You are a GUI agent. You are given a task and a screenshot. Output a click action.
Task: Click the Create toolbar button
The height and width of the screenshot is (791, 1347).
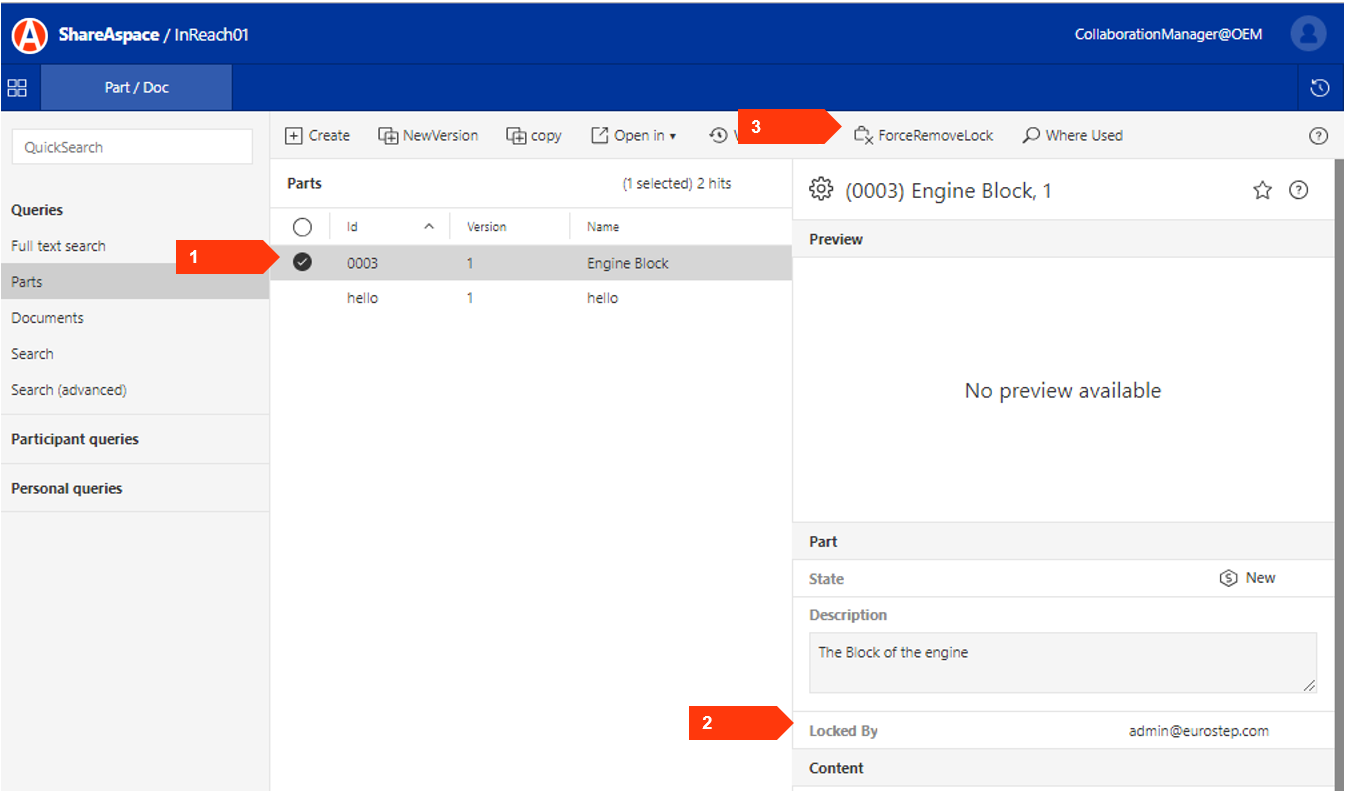pos(318,135)
